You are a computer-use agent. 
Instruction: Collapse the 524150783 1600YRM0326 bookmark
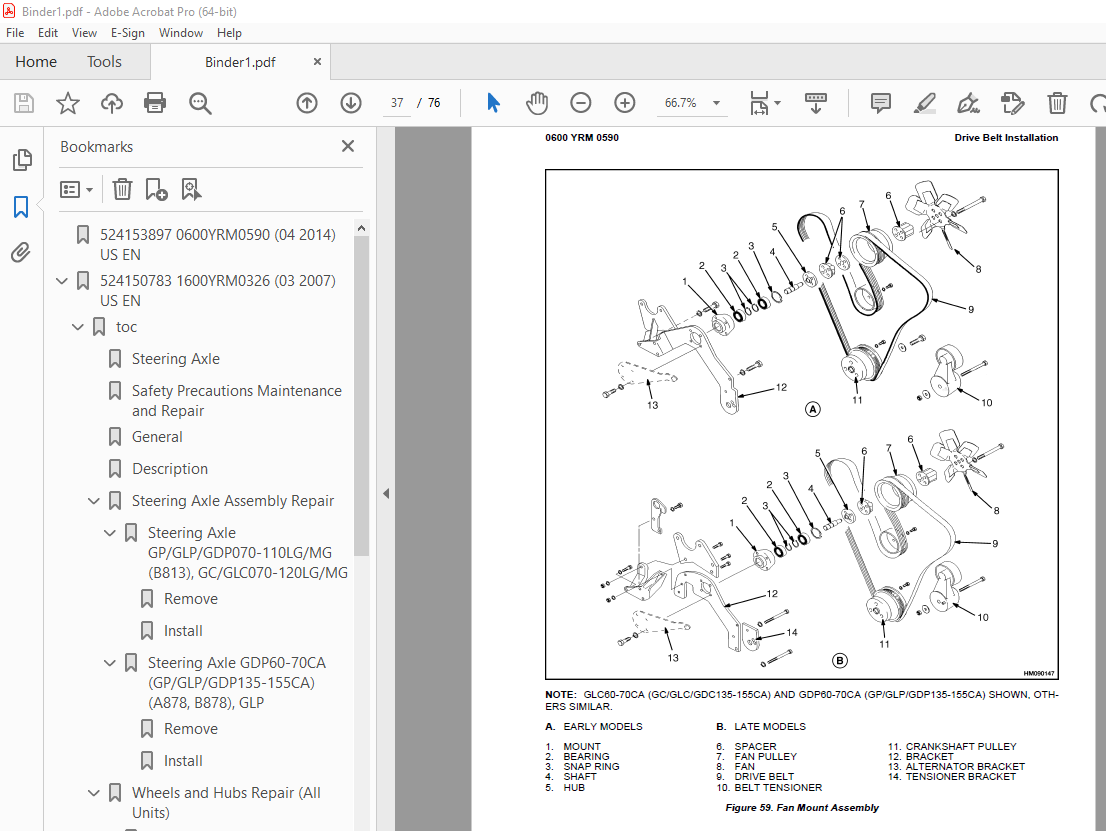pos(62,281)
